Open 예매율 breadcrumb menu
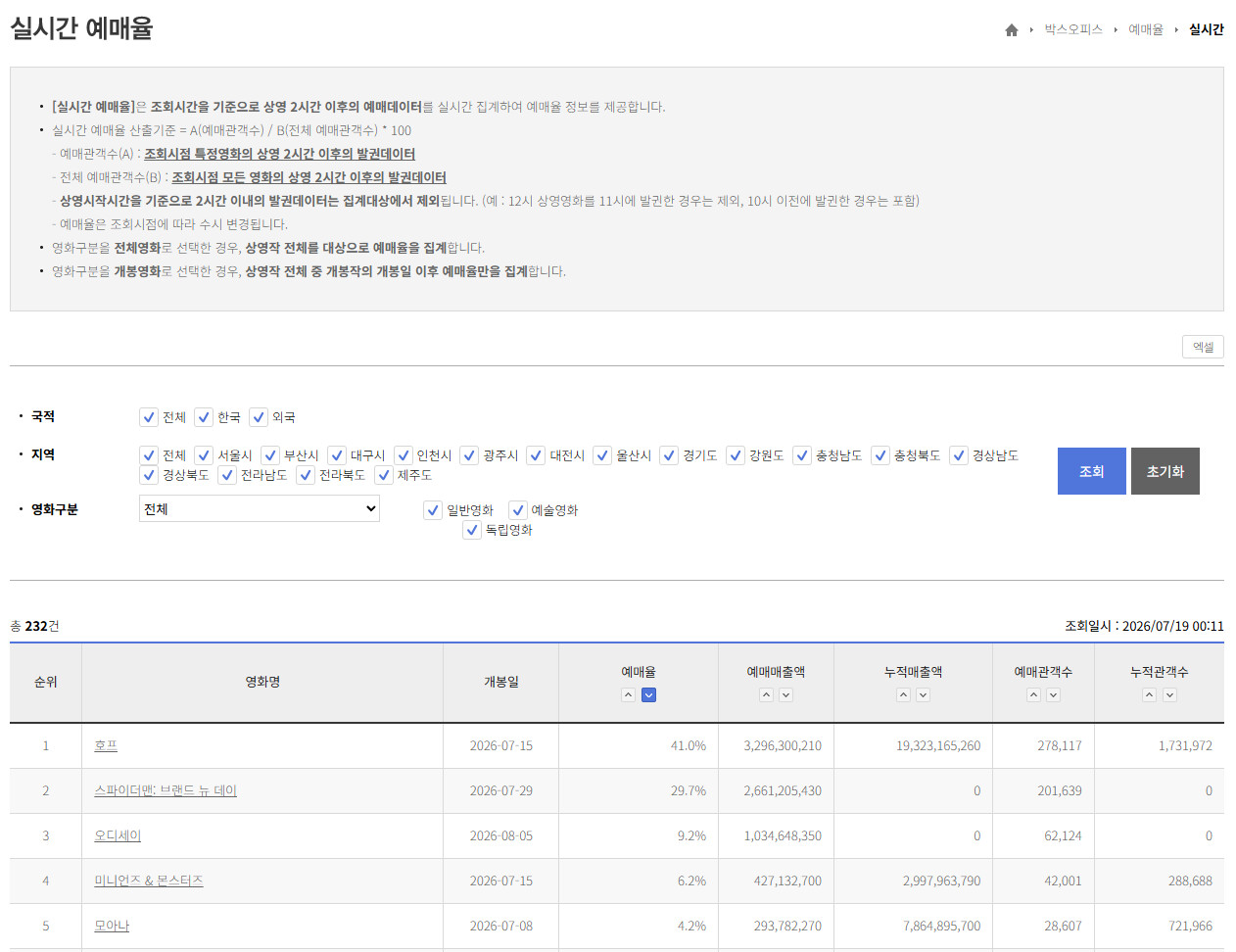This screenshot has width=1236, height=952. tap(1146, 29)
